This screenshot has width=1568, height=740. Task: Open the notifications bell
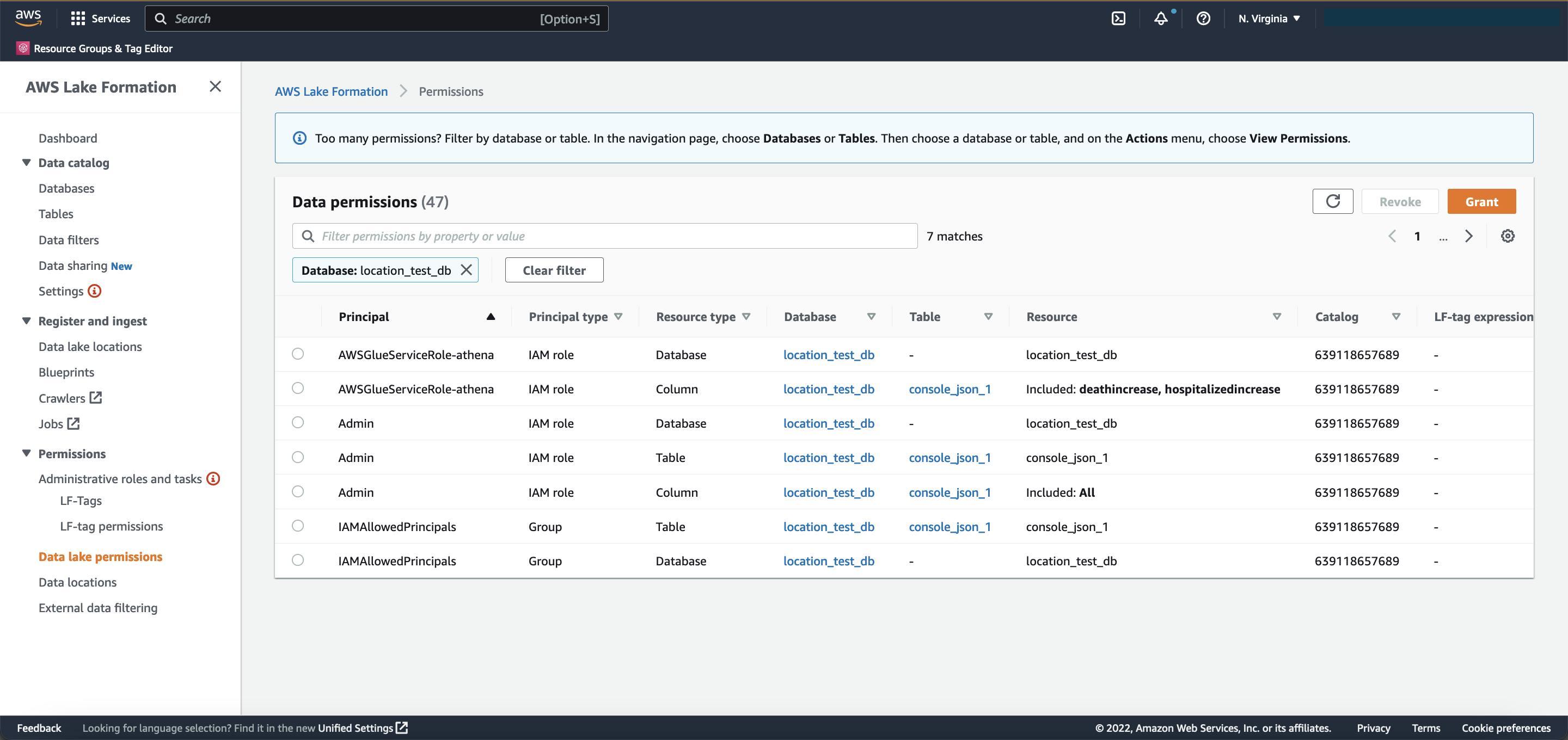(x=1161, y=18)
